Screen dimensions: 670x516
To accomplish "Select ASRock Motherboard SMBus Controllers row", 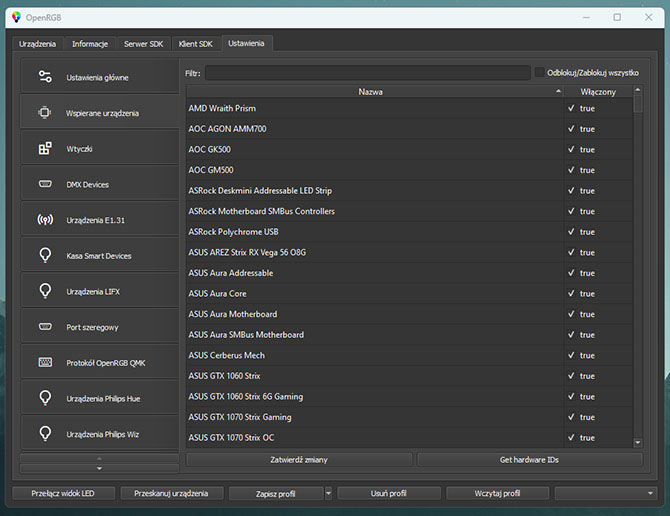I will point(409,211).
